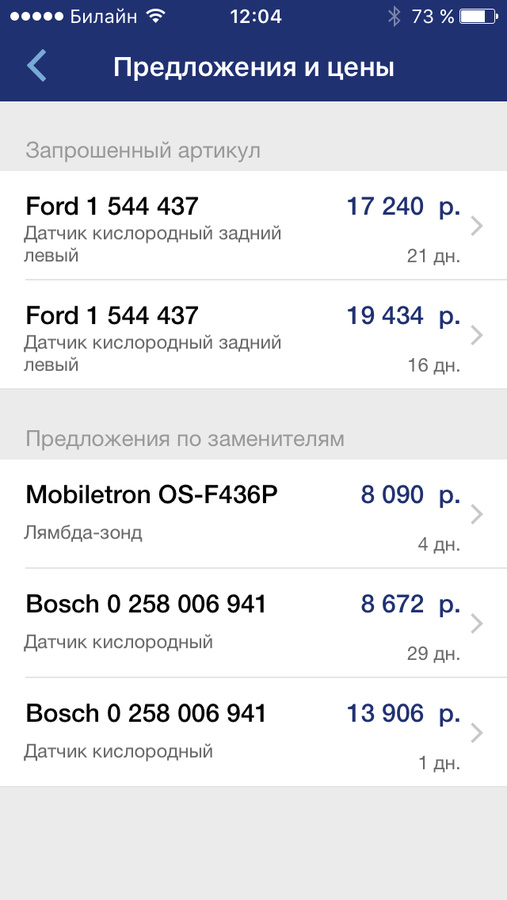Tap the Bluetooth status icon
Viewport: 507px width, 900px height.
click(394, 17)
